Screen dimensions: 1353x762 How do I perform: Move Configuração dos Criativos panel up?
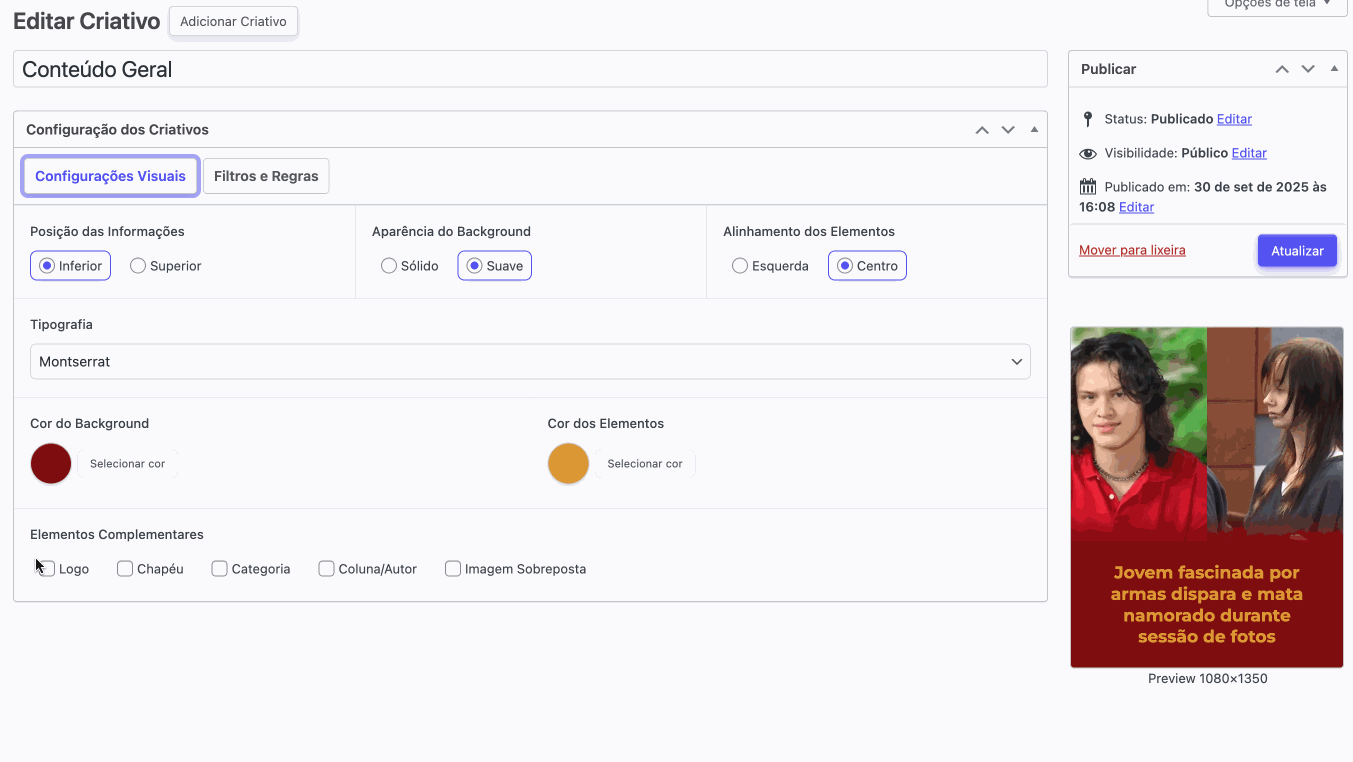tap(982, 130)
